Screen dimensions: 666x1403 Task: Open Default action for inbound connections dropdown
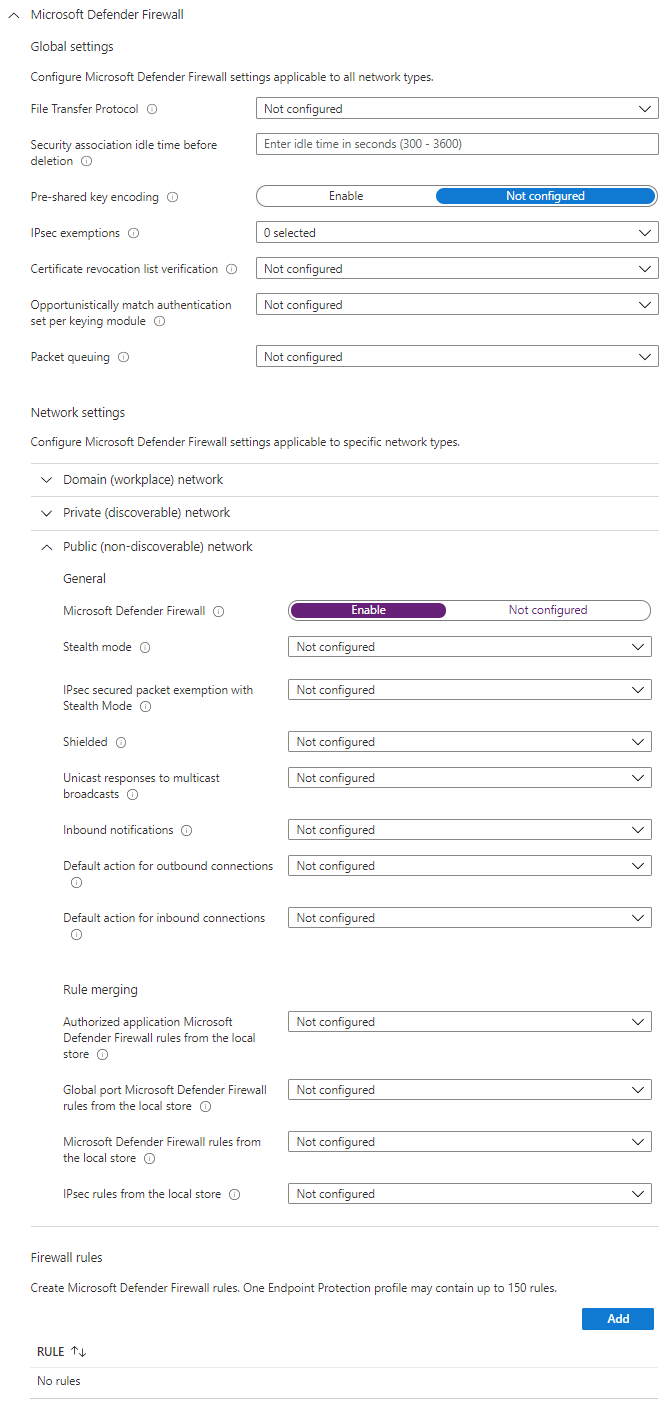pyautogui.click(x=469, y=918)
